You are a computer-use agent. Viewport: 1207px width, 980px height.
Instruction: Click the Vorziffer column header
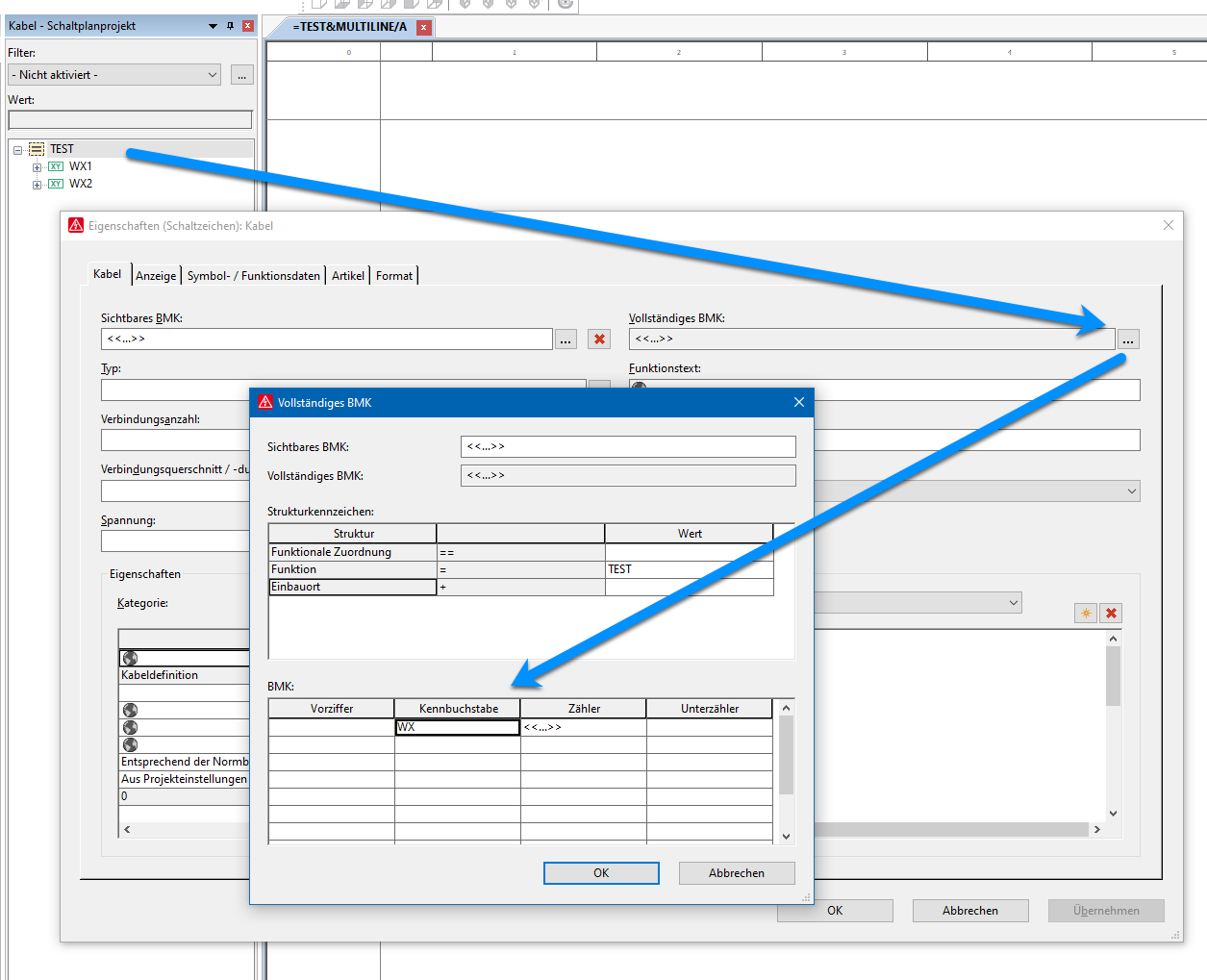pos(332,709)
